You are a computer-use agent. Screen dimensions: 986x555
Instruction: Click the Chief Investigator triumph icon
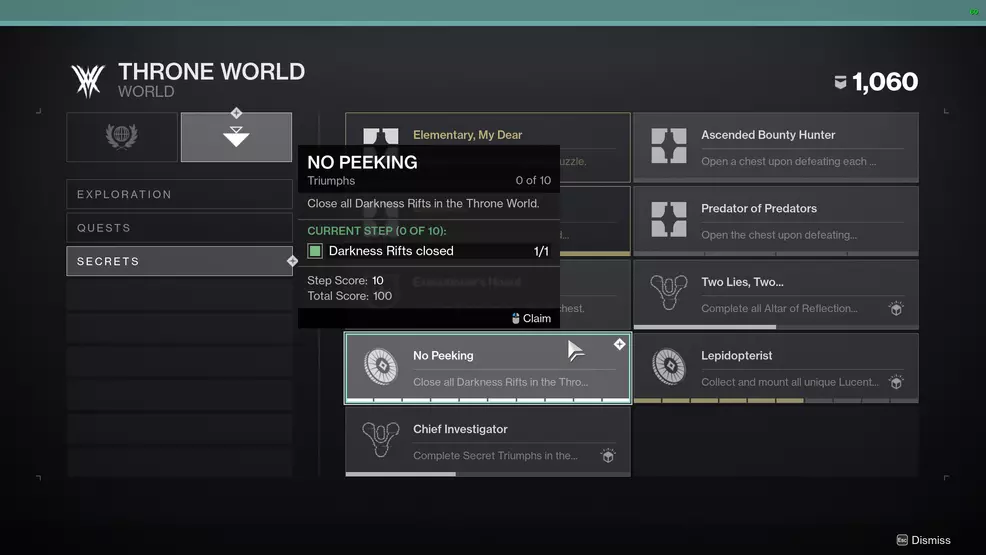coord(380,441)
